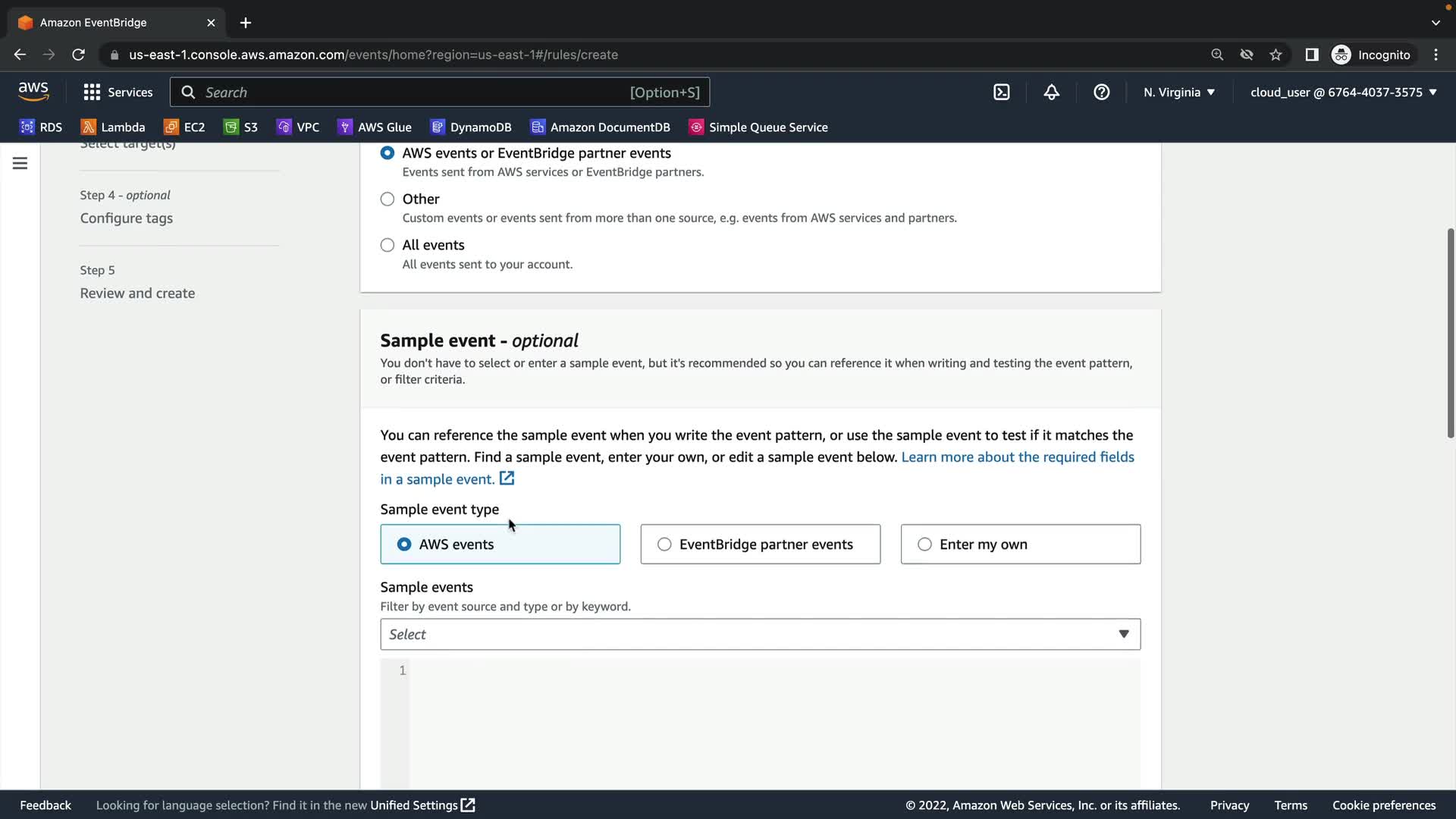Open the cloud_user account menu
1456x819 pixels.
click(1343, 93)
